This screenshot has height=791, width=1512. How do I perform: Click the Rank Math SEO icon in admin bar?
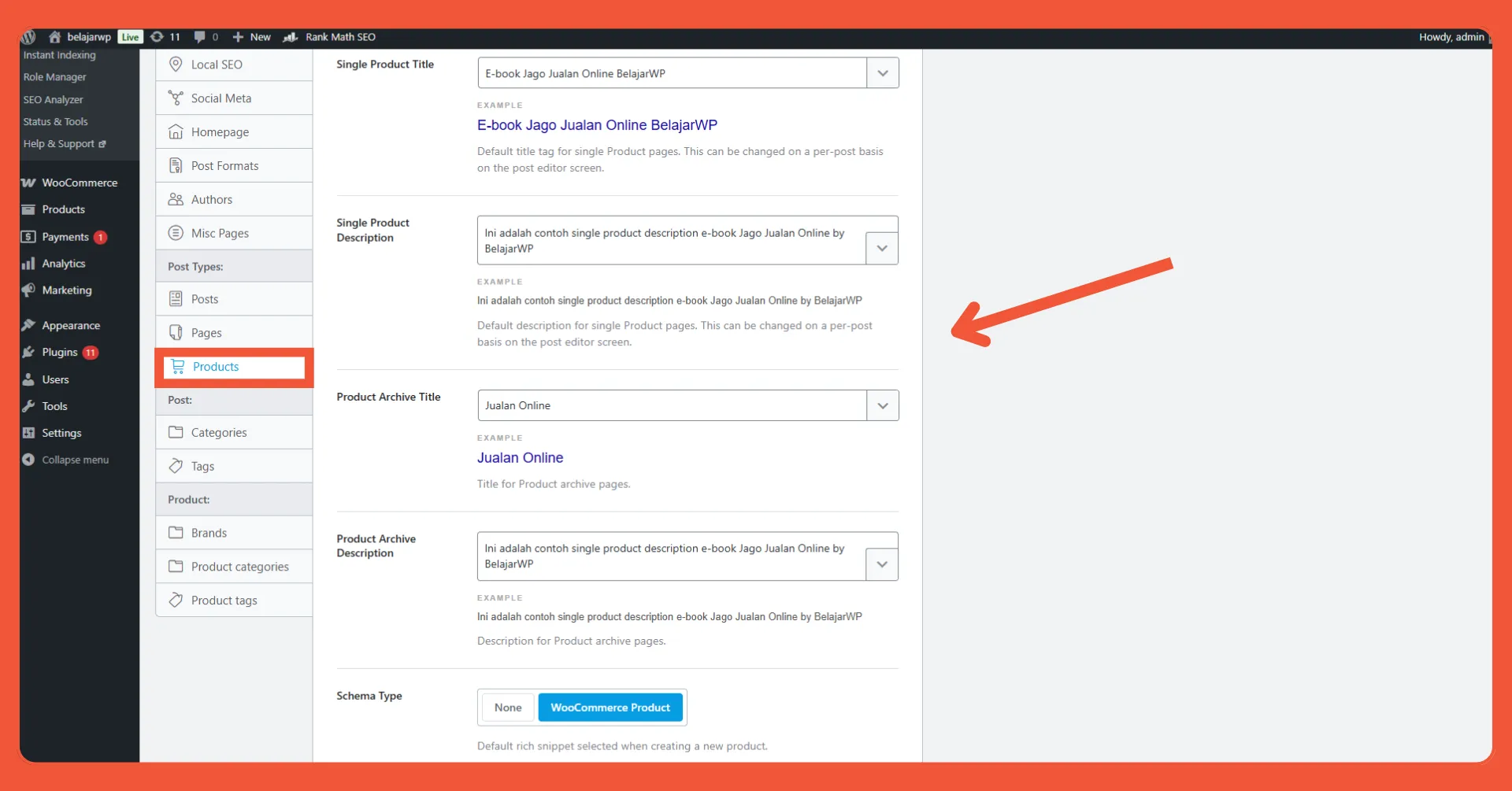tap(289, 36)
